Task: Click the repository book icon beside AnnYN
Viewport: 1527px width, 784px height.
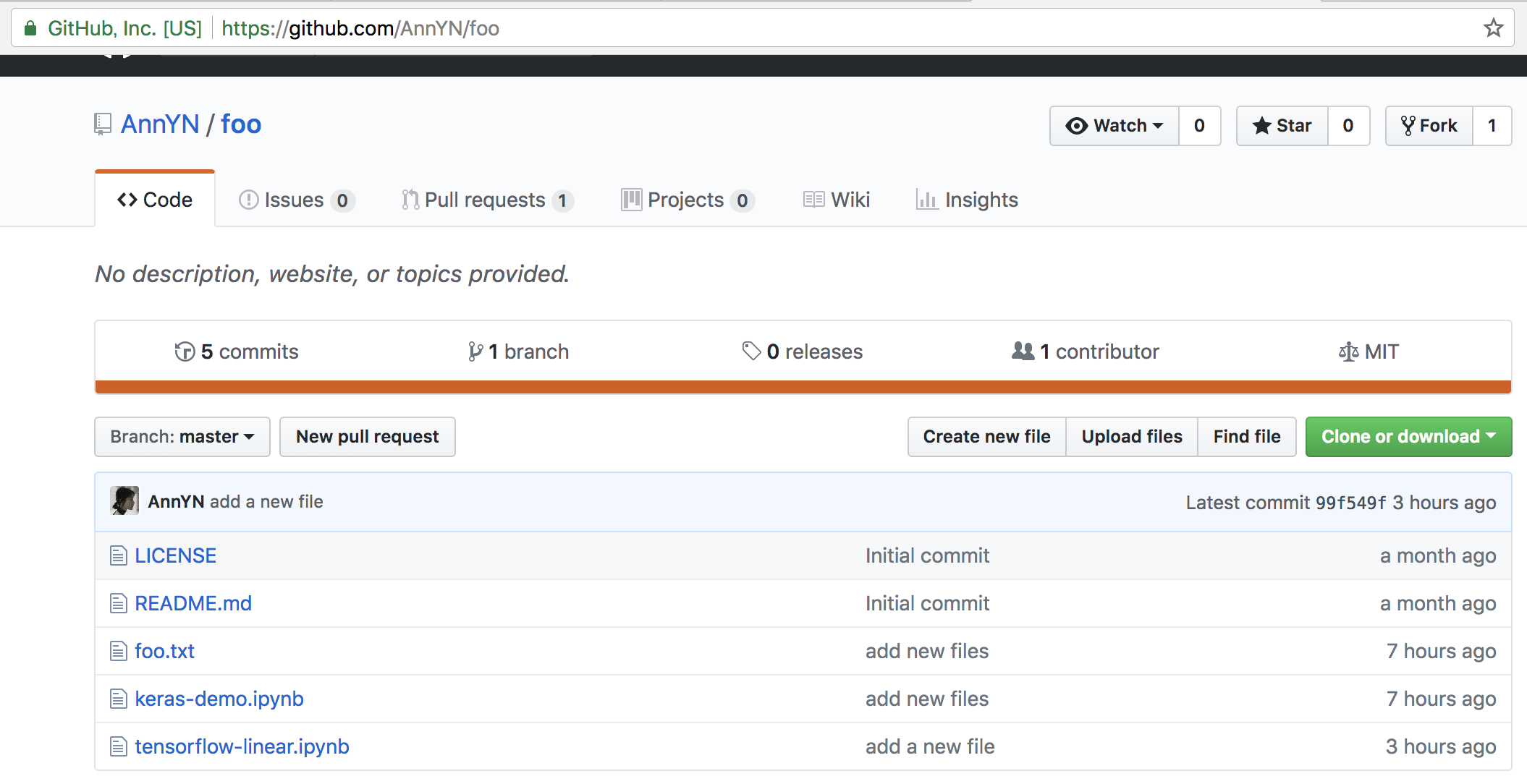Action: tap(103, 124)
